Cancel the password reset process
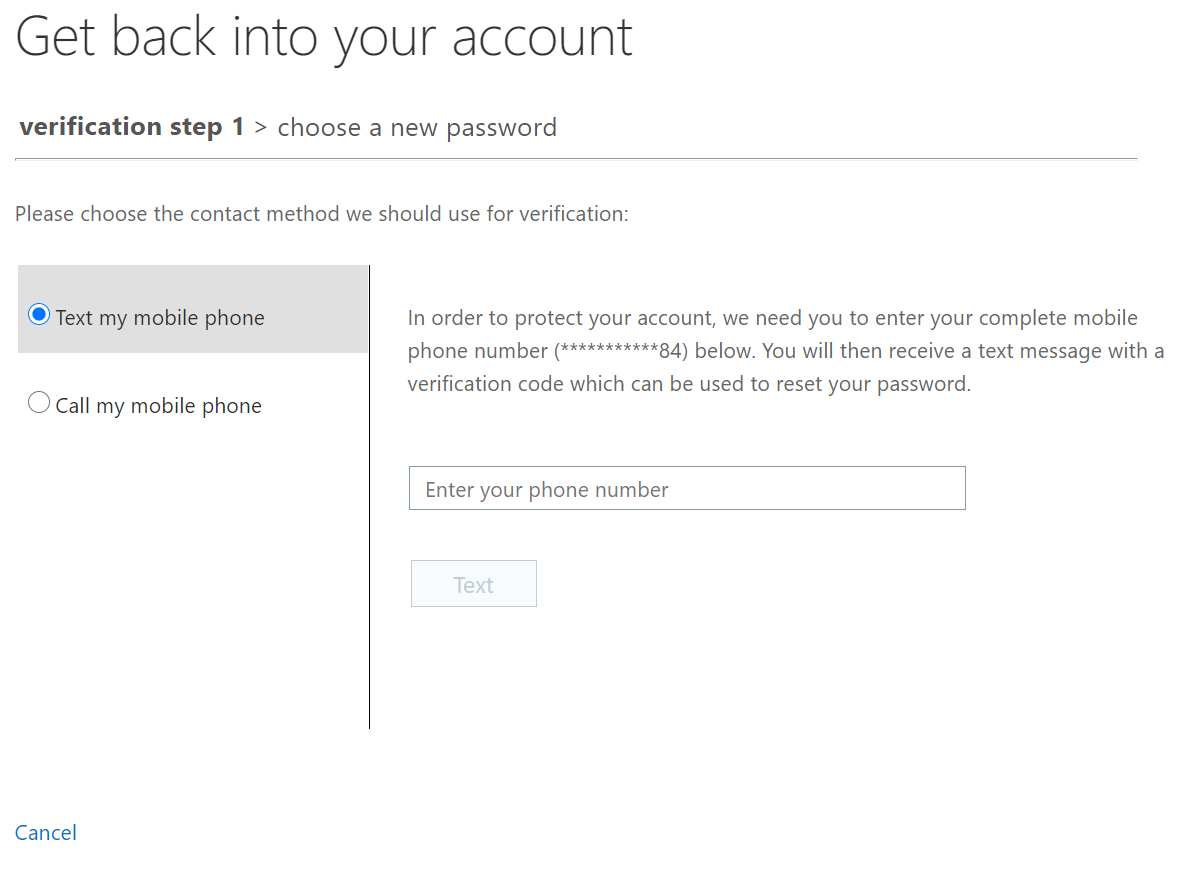 click(x=46, y=833)
